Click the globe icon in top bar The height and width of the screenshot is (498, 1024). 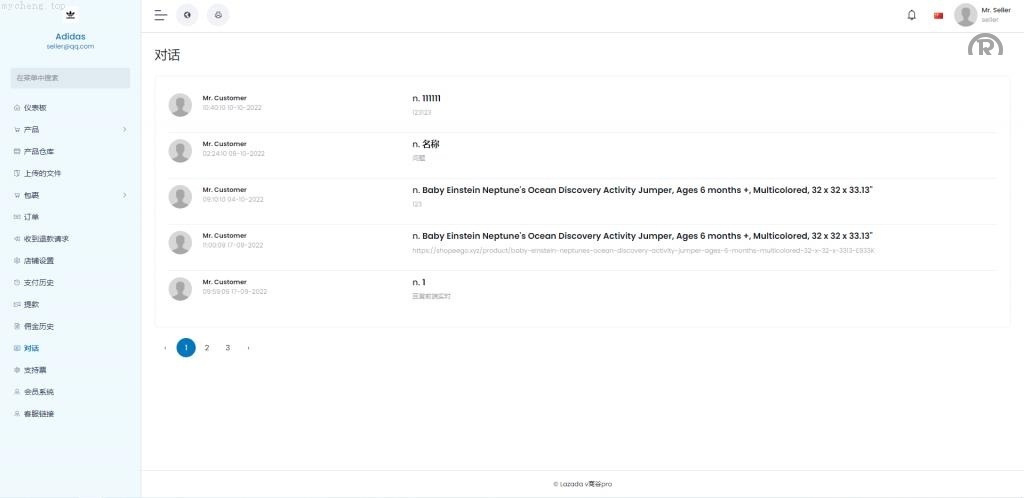[187, 15]
